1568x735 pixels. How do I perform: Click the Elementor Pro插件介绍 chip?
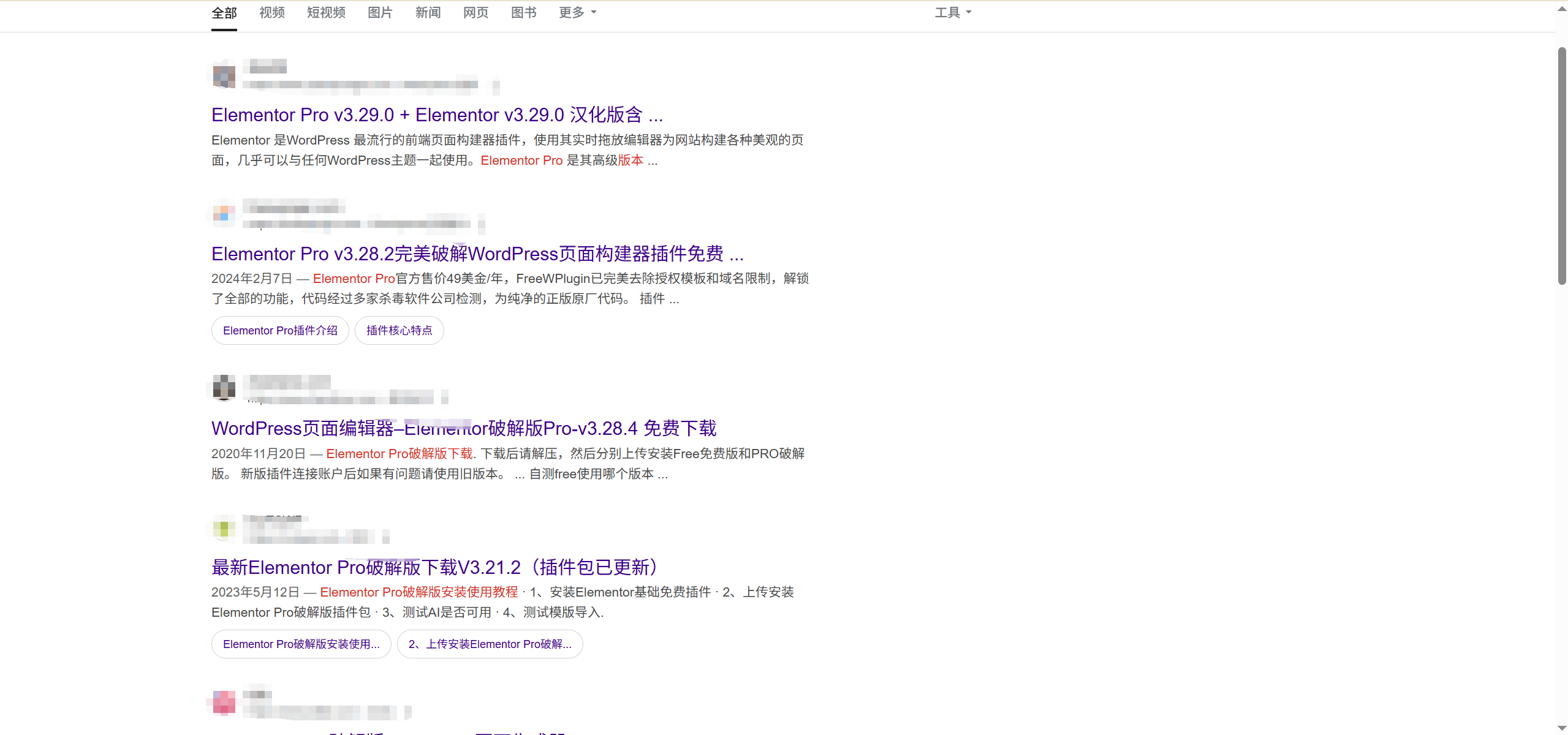[x=280, y=331]
